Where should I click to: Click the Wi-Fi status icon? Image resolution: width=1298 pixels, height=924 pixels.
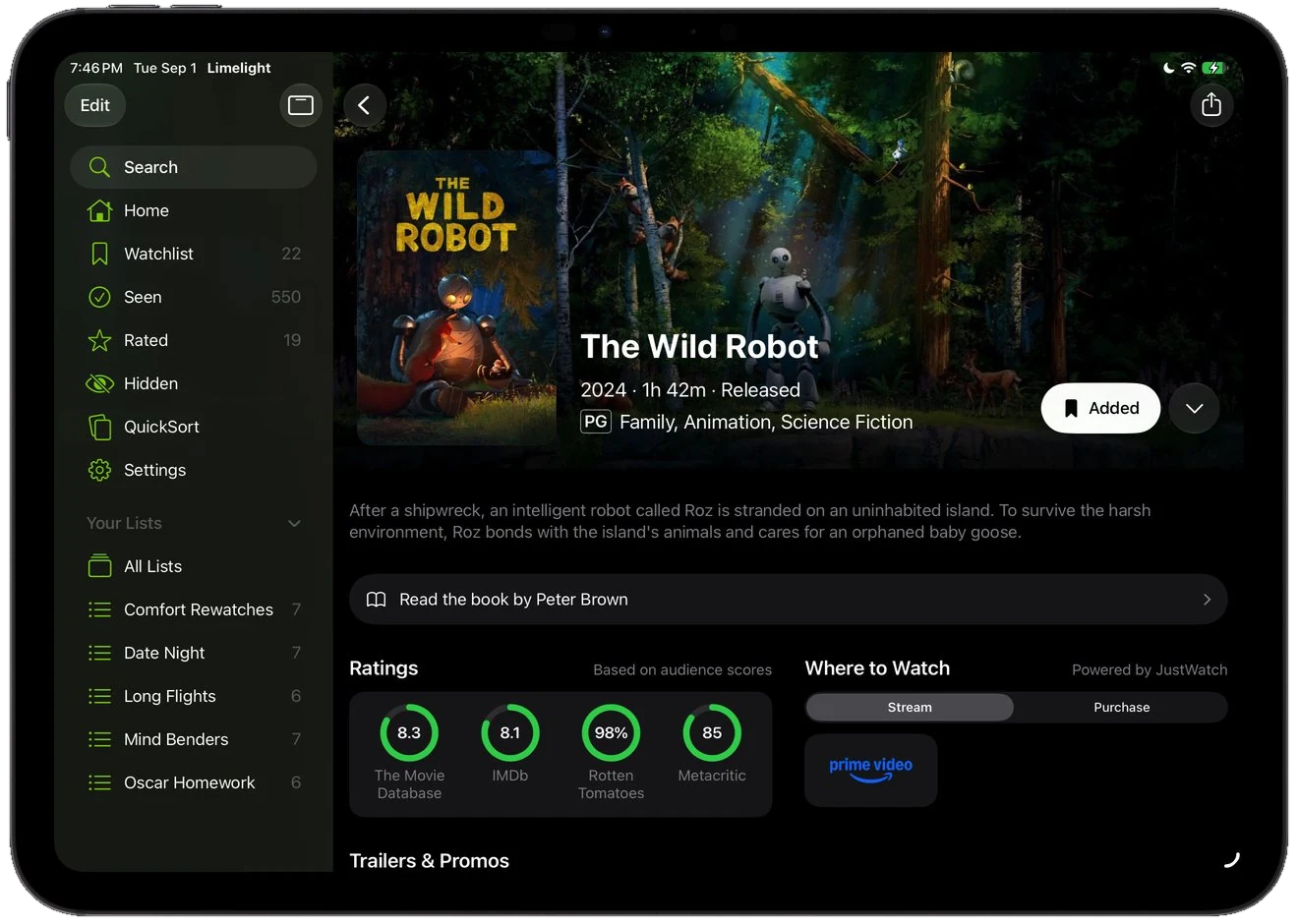(1189, 68)
